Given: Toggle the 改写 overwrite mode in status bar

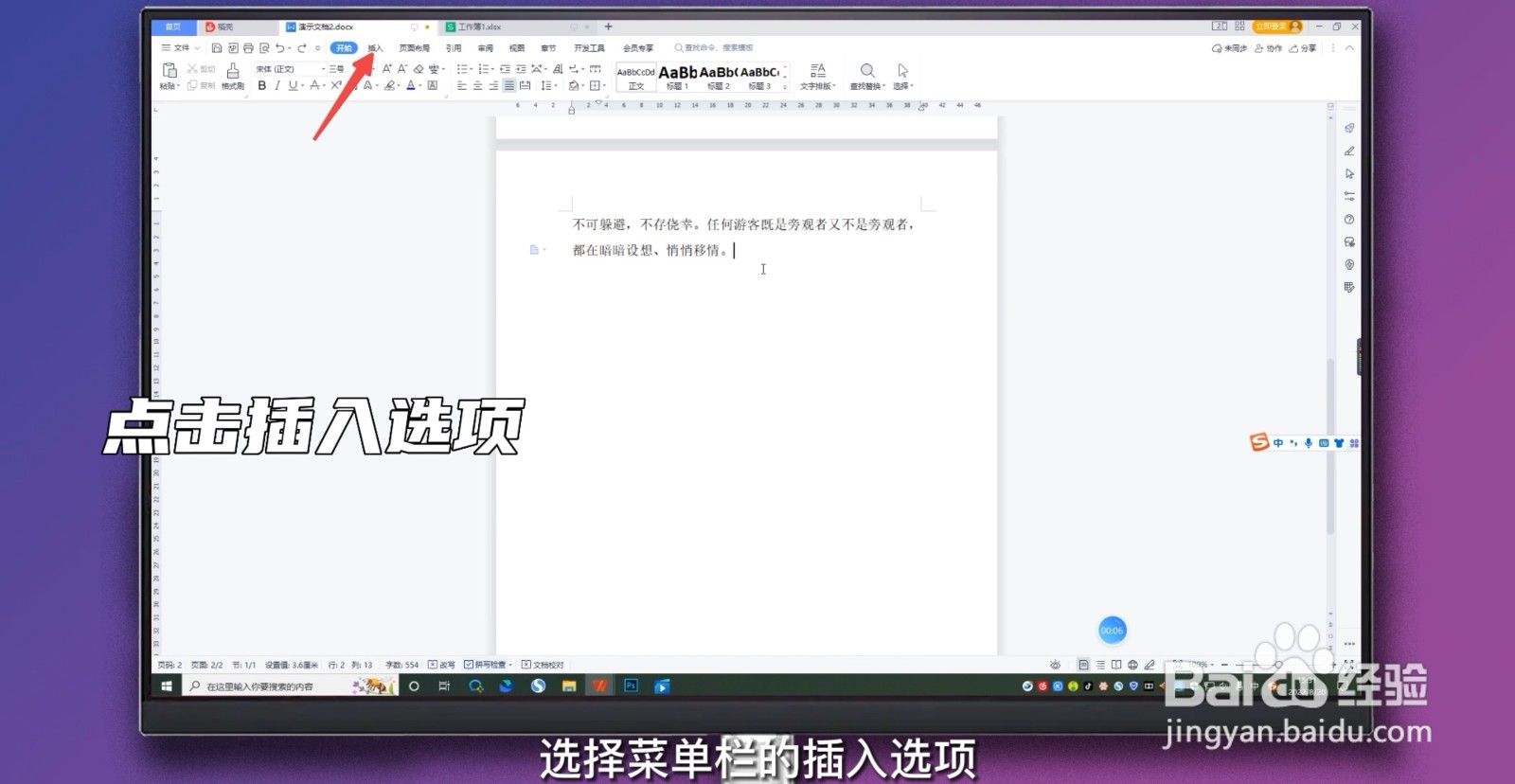Looking at the screenshot, I should click(441, 665).
